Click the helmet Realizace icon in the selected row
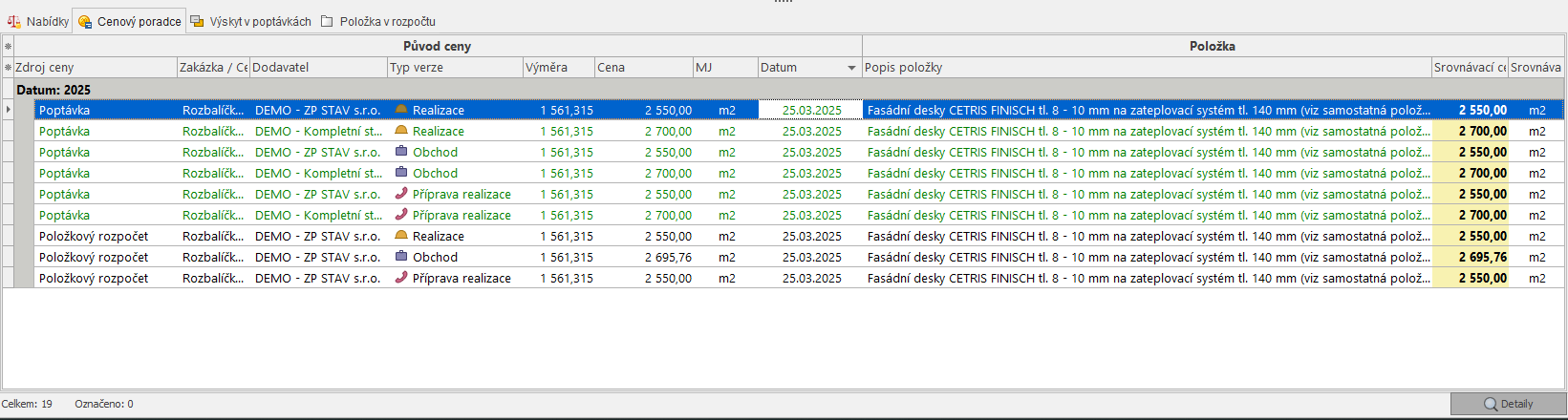The height and width of the screenshot is (420, 1568). click(x=401, y=110)
